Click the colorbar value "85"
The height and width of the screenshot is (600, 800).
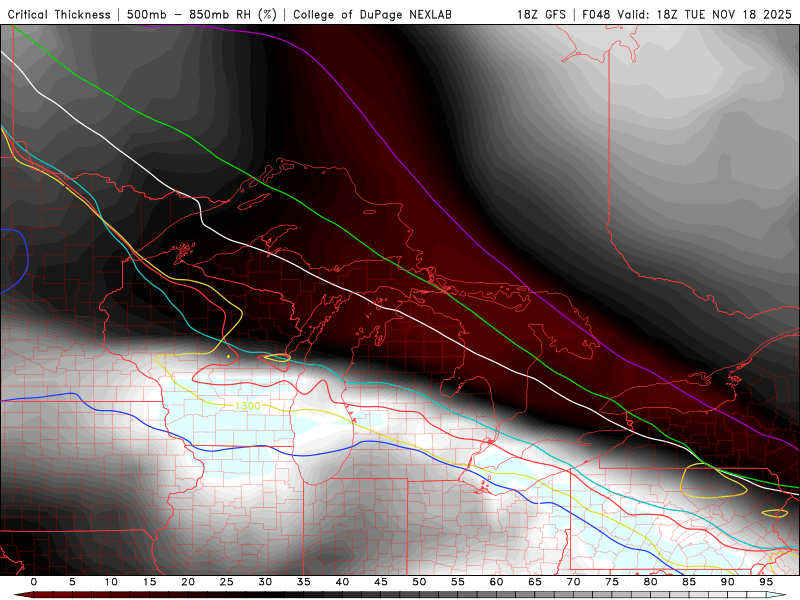[689, 582]
